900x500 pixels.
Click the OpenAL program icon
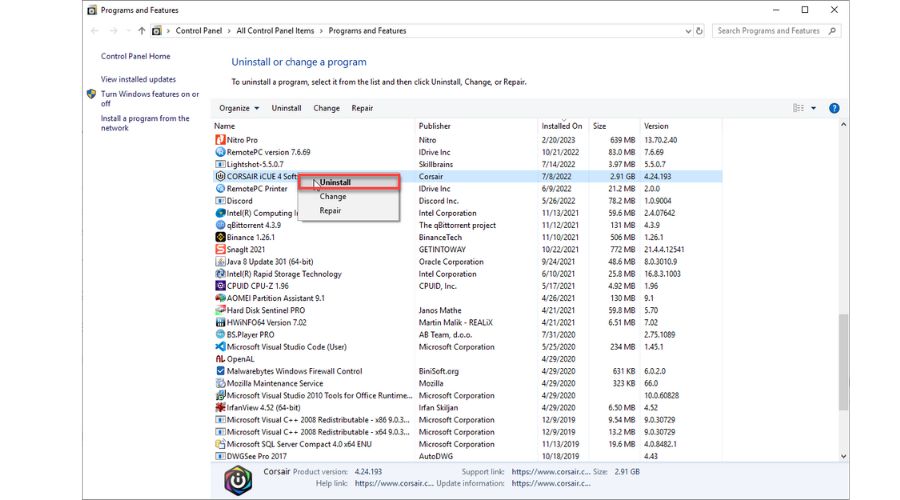[220, 359]
